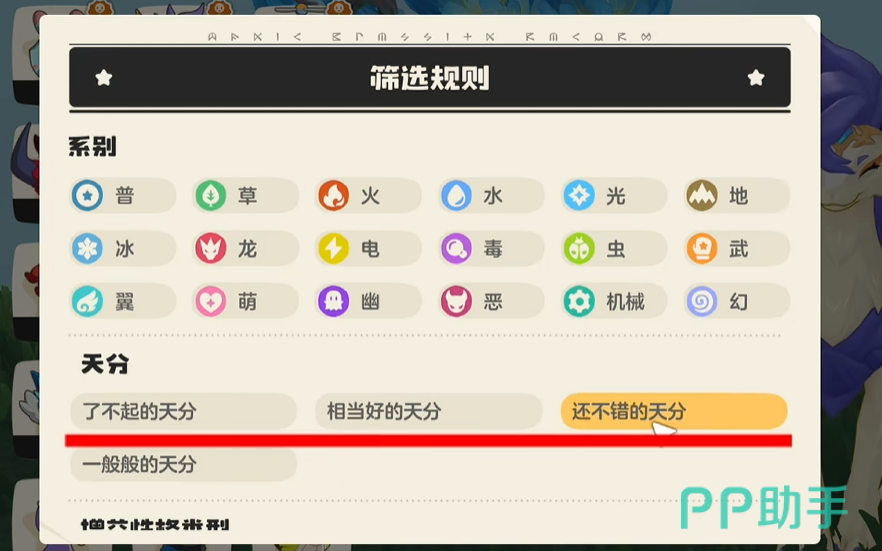
Task: Filter by the 冰 ice type
Action: 123,249
